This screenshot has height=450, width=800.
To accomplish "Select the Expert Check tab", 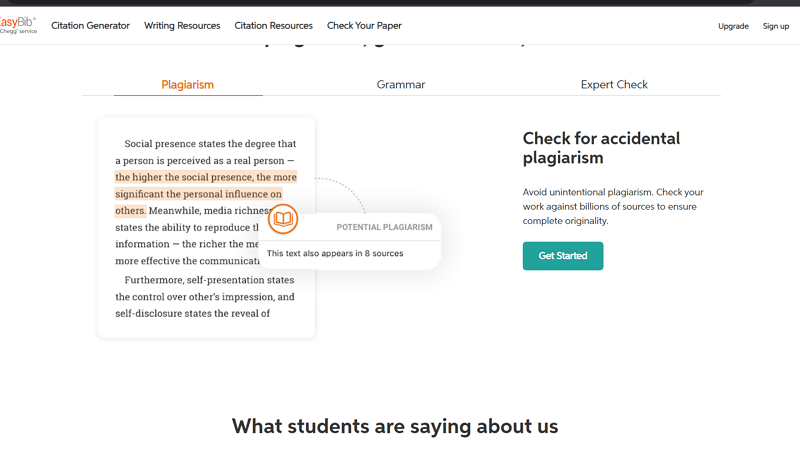I will point(614,85).
